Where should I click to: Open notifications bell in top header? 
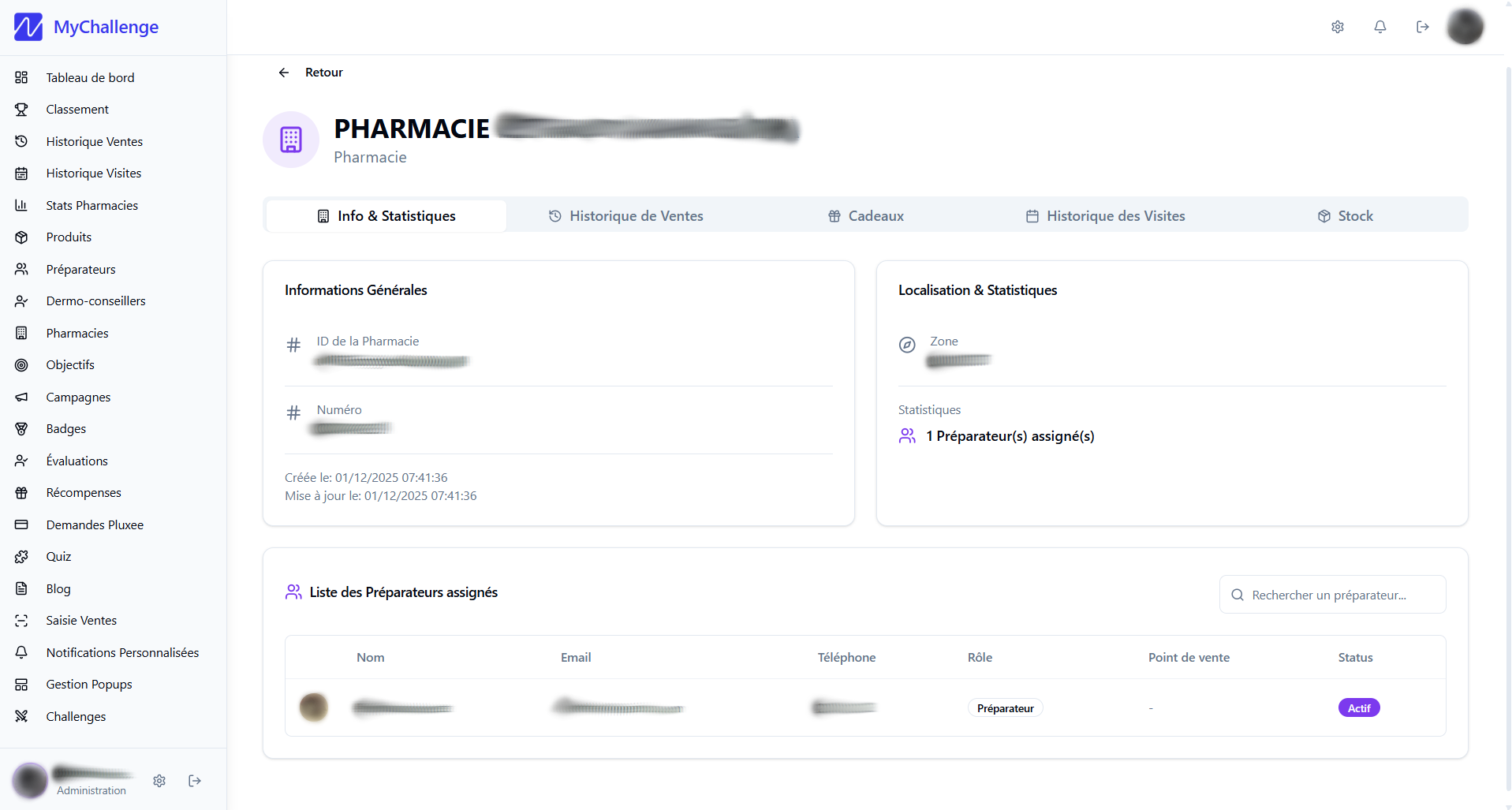[x=1380, y=27]
